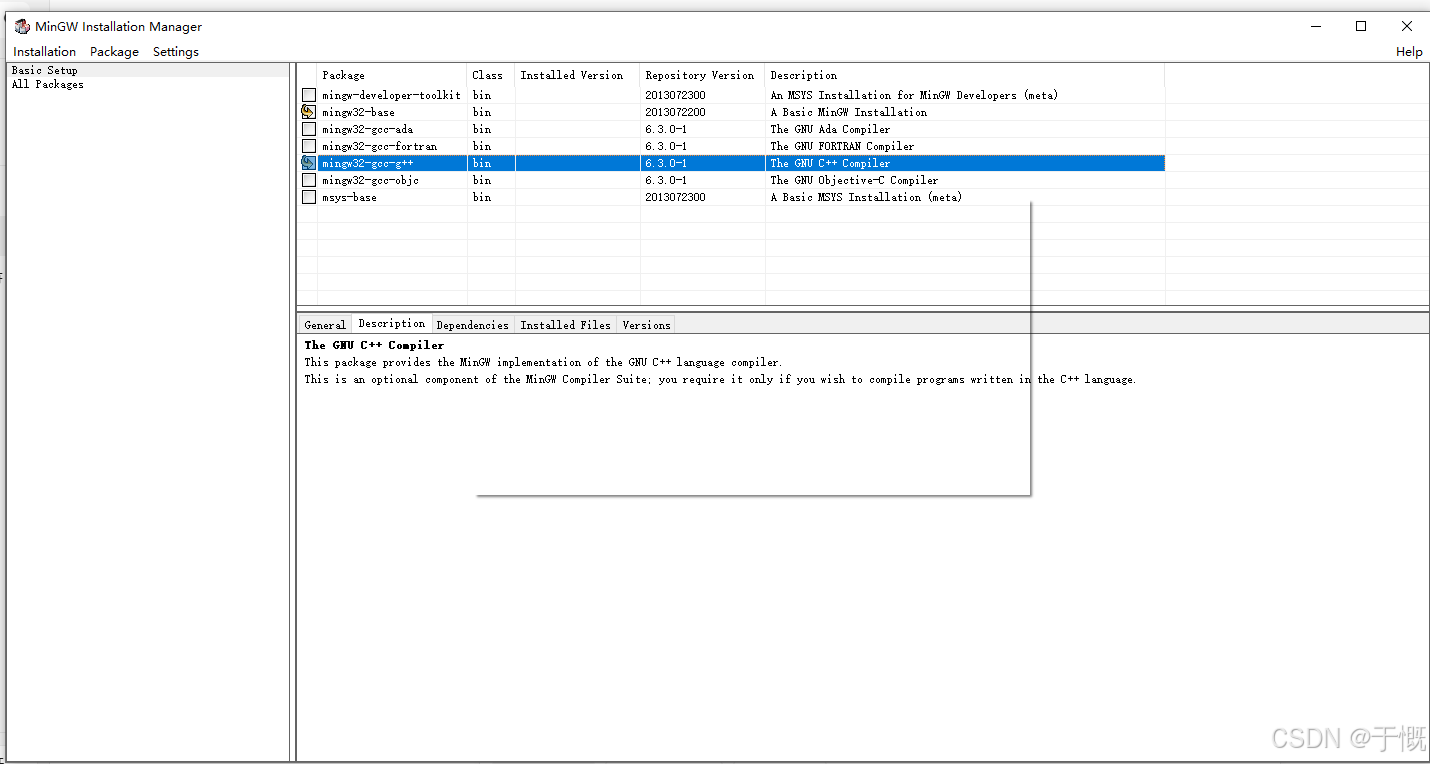Viewport: 1430px width, 764px height.
Task: Open the Help menu
Action: tap(1408, 52)
